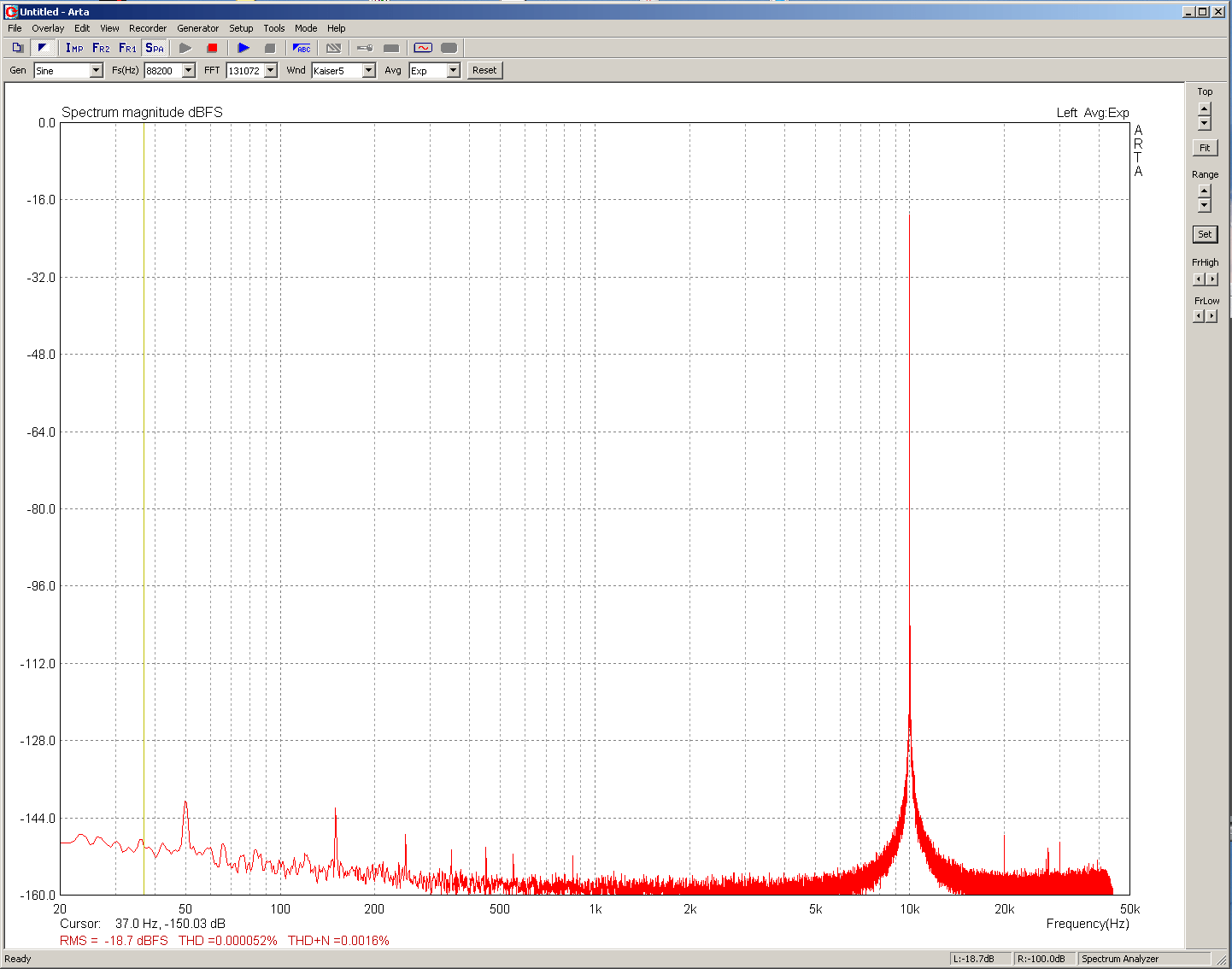Toggle the dual-color overlay toolbar icon
1232x969 pixels.
pyautogui.click(x=43, y=48)
